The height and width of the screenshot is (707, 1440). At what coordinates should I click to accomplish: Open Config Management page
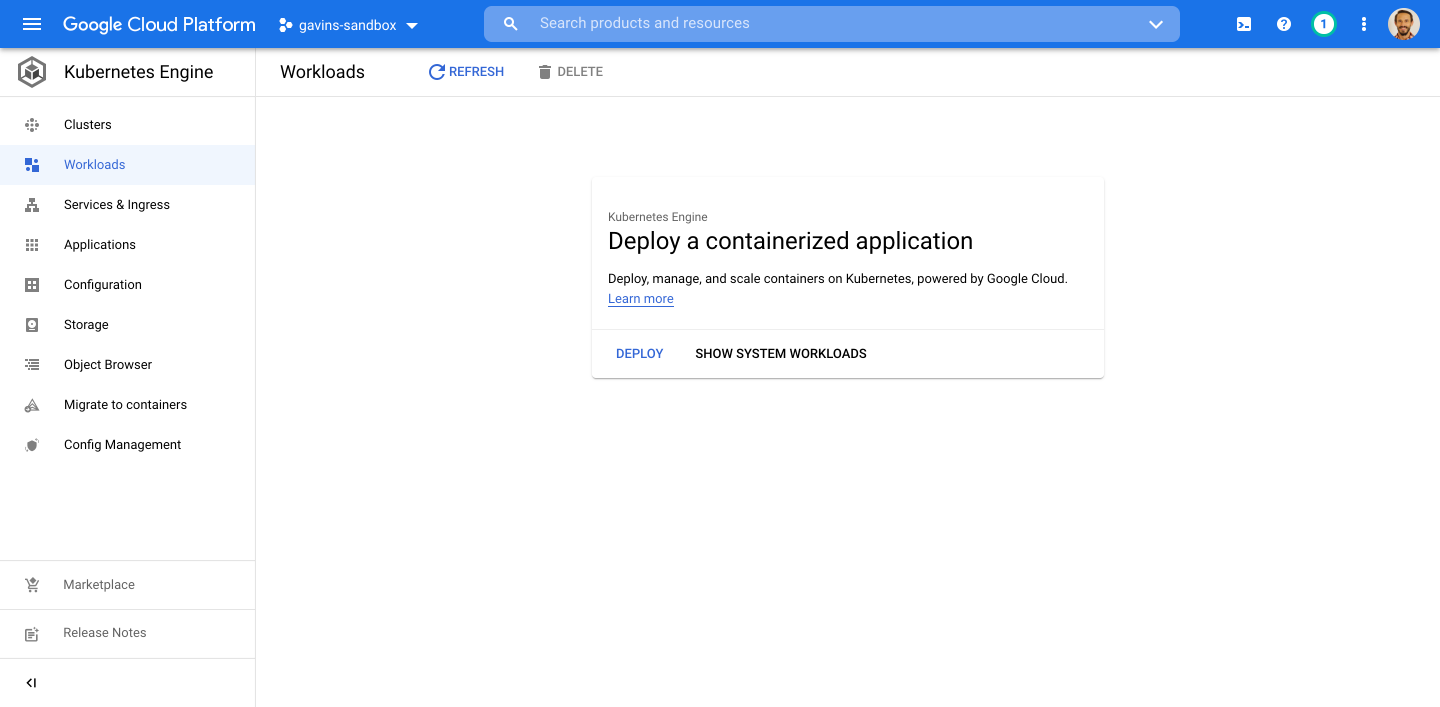click(128, 445)
